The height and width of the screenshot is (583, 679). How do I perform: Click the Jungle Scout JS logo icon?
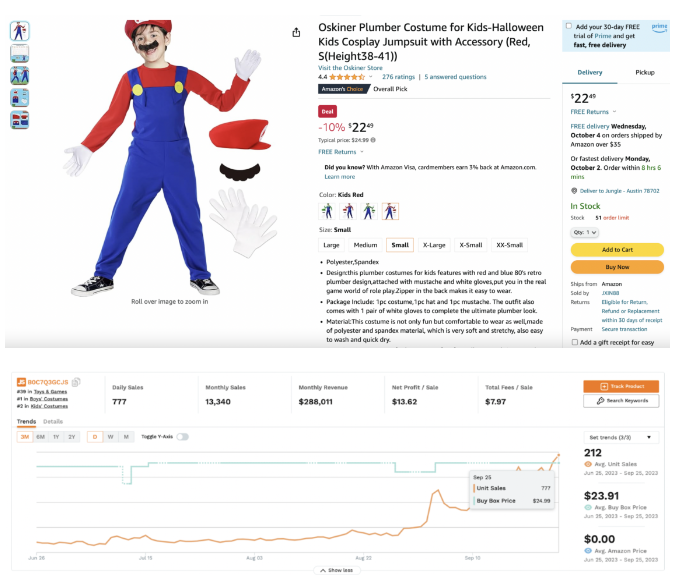coord(20,381)
